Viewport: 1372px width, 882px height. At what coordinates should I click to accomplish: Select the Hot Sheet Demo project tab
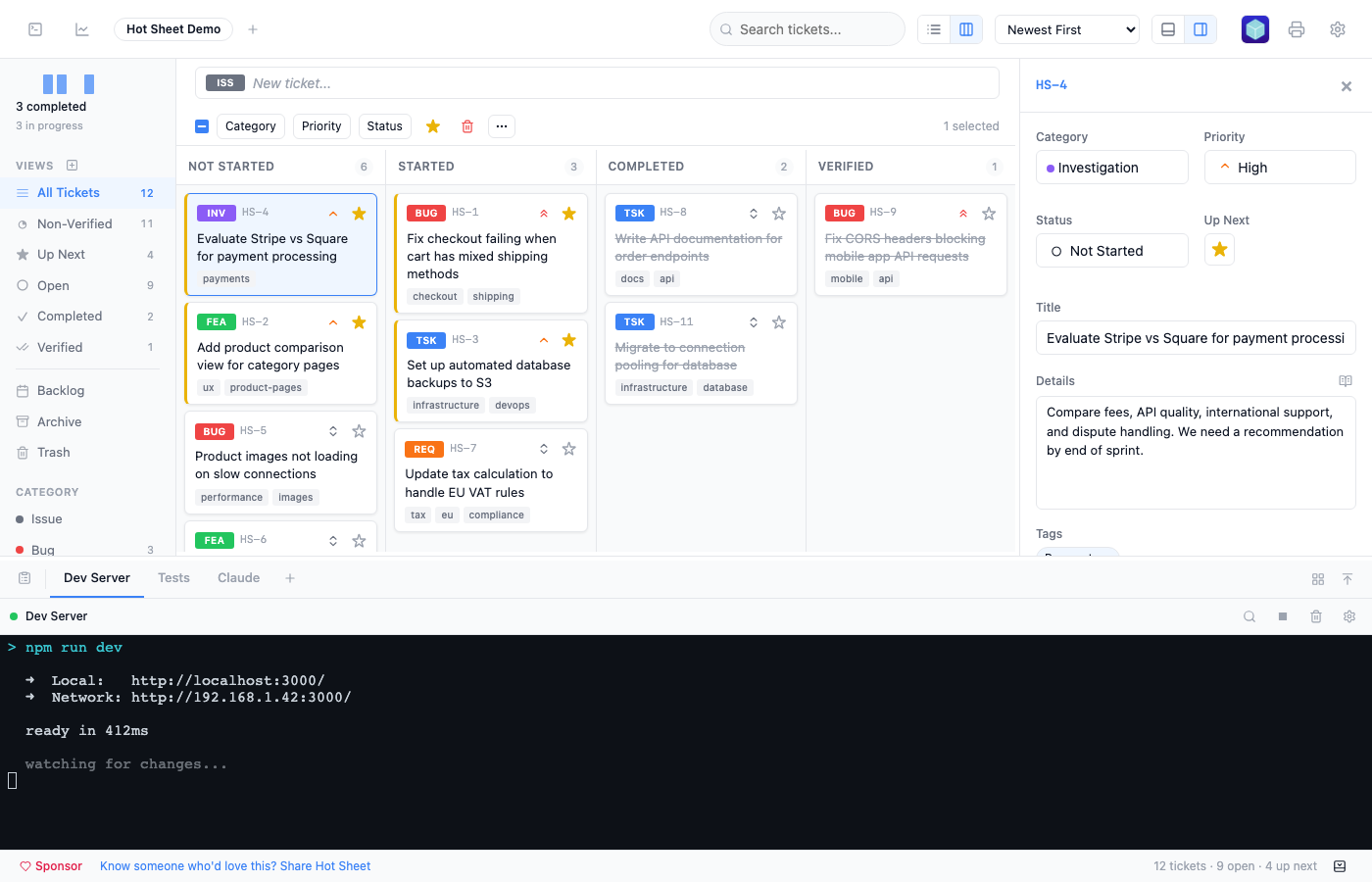(x=173, y=29)
